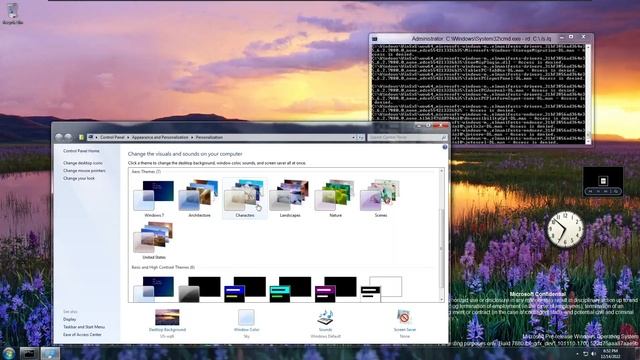Screen dimensions: 640x360
Task: Click the Administrator command prompt title bar
Action: [x=482, y=39]
